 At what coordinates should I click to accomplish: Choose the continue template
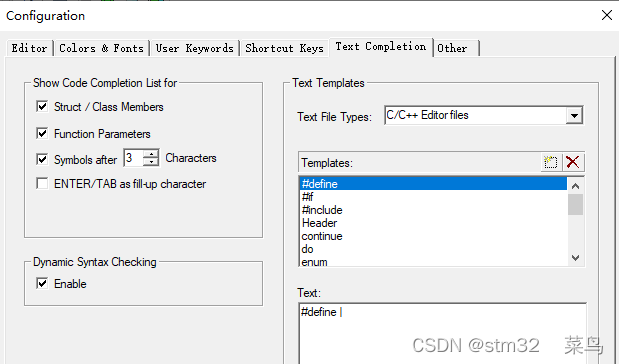(x=433, y=236)
